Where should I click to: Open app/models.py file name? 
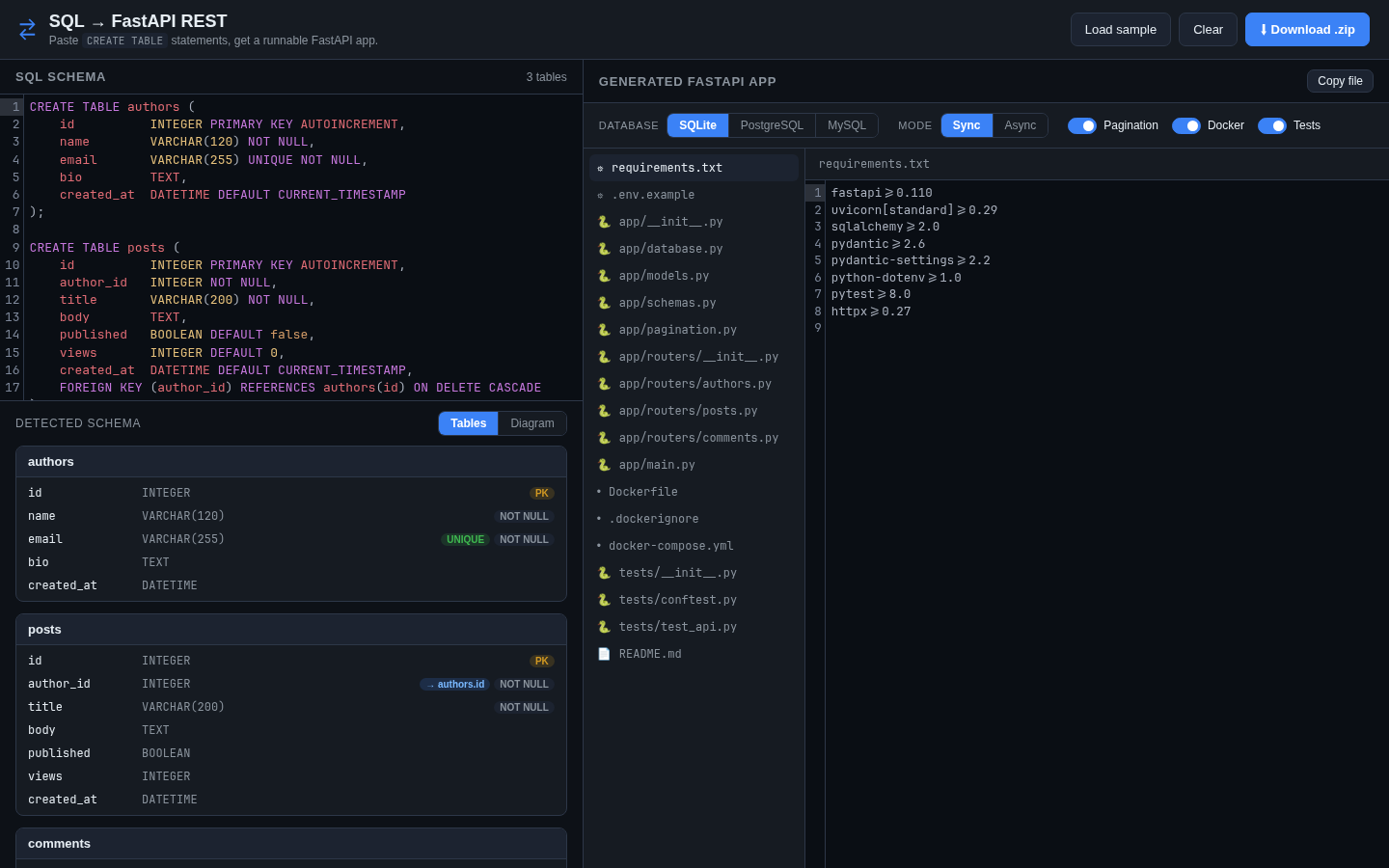(x=664, y=276)
